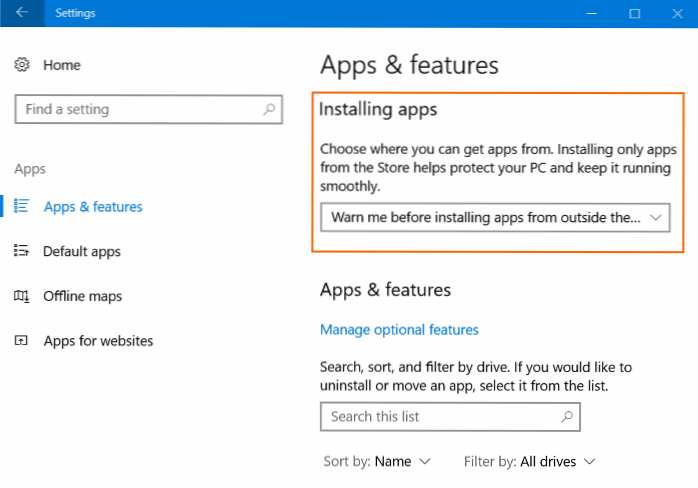Go to the Home settings page label
Image resolution: width=698 pixels, height=488 pixels.
point(62,65)
